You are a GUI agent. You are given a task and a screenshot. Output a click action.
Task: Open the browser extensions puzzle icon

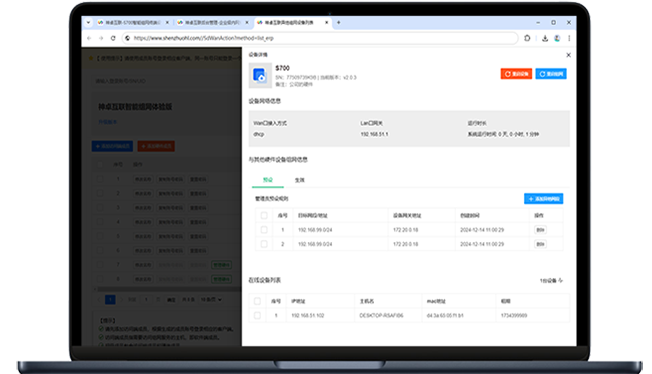pyautogui.click(x=527, y=38)
